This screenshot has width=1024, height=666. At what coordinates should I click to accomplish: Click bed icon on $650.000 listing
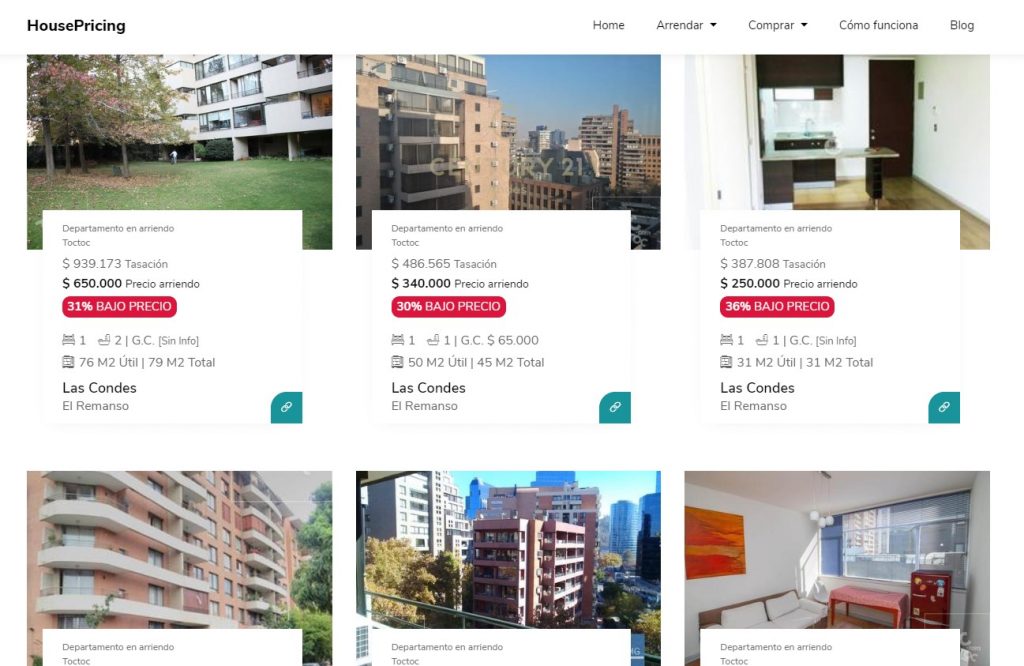tap(69, 340)
